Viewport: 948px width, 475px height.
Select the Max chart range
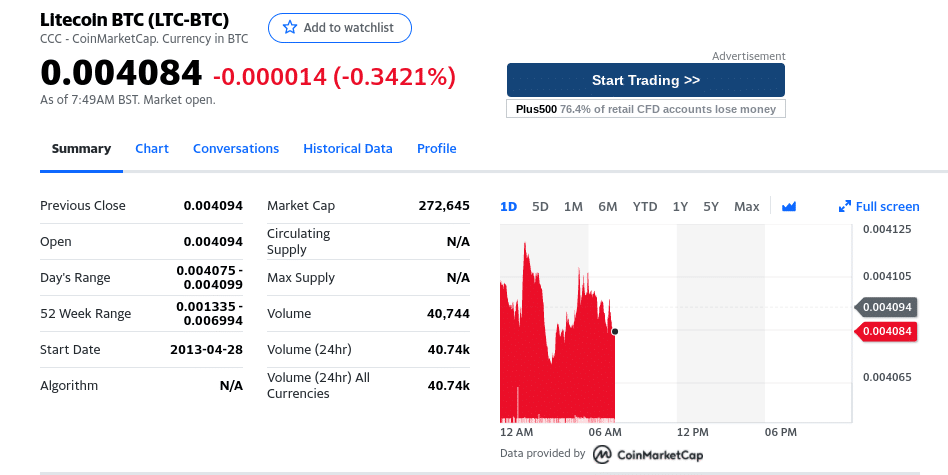click(747, 207)
